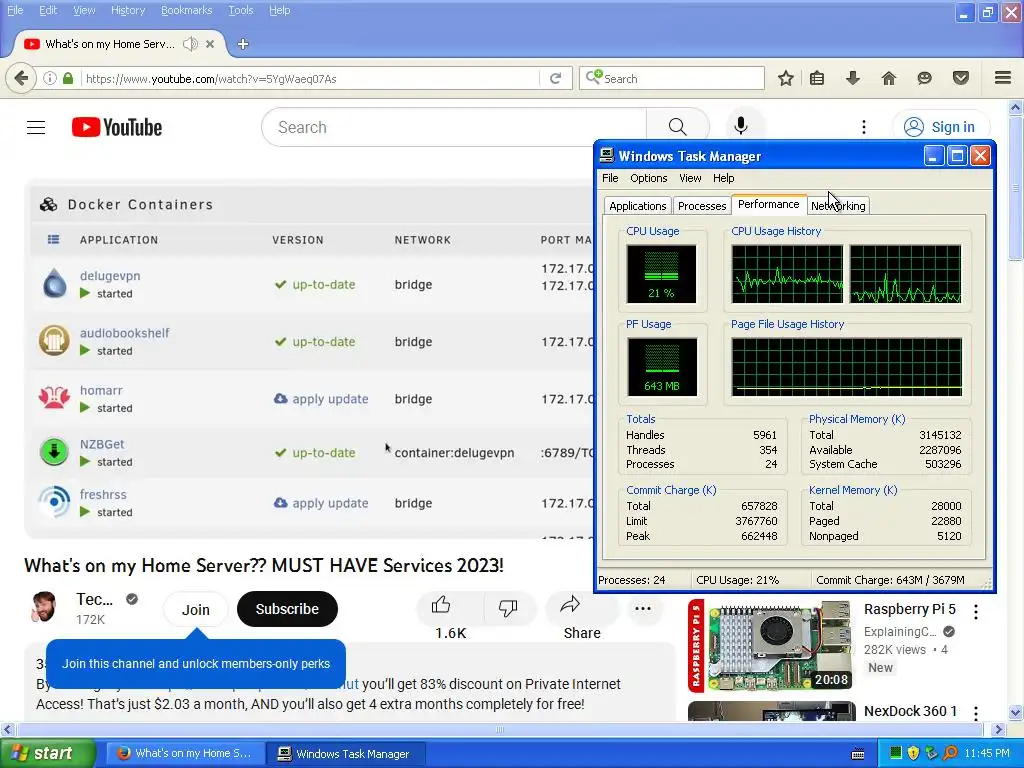Click the taskbar clock showing 11:45 PM
Image resolution: width=1024 pixels, height=768 pixels.
[x=987, y=753]
